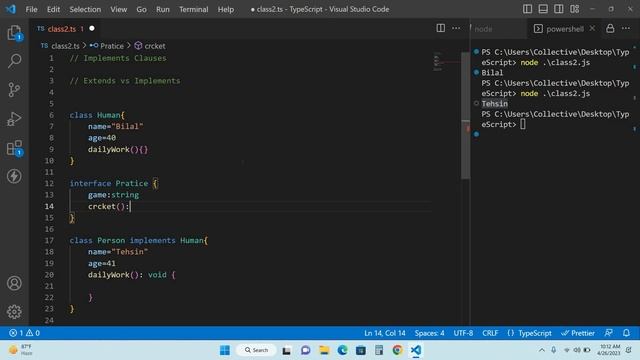Viewport: 640px width, 360px height.
Task: Open terminal panel More Actions ellipsis
Action: click(x=626, y=28)
